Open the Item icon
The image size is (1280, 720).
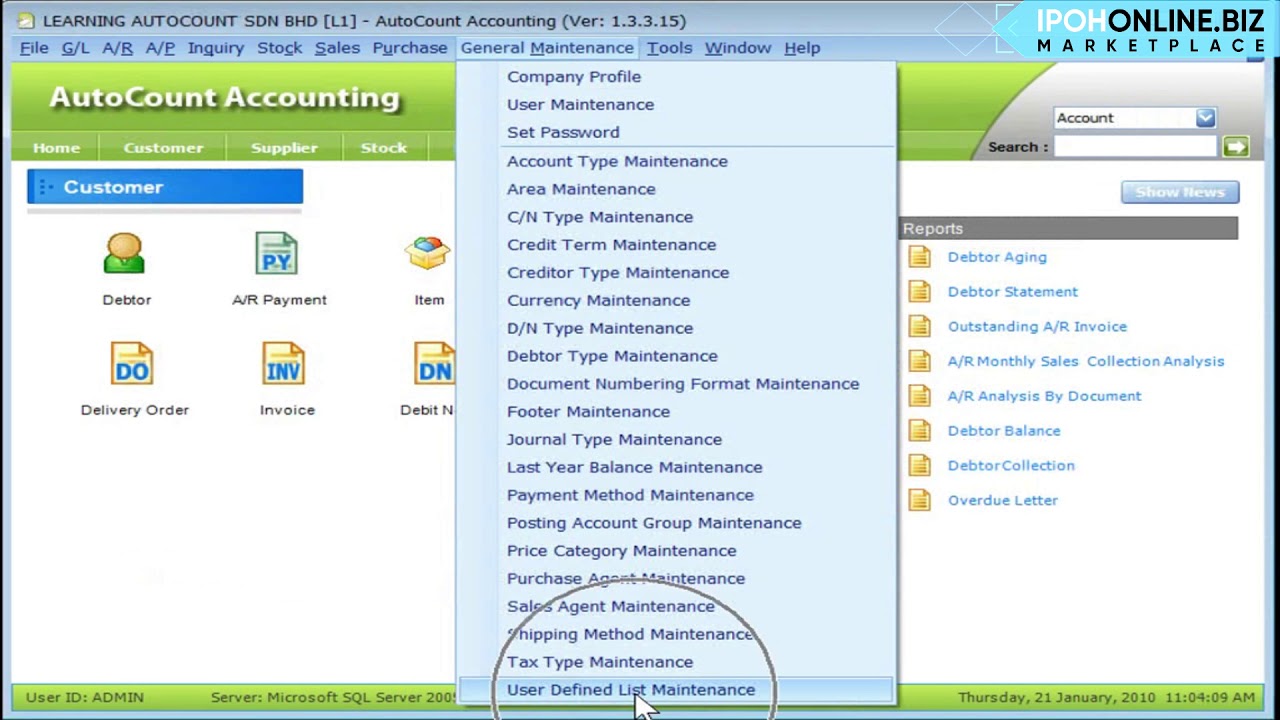pyautogui.click(x=428, y=254)
